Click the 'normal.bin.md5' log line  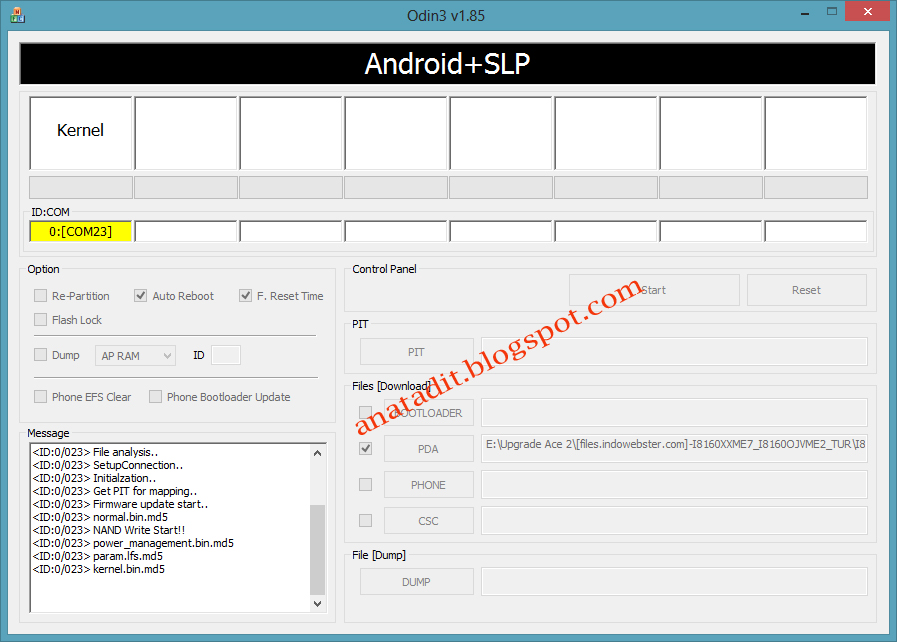pyautogui.click(x=100, y=517)
